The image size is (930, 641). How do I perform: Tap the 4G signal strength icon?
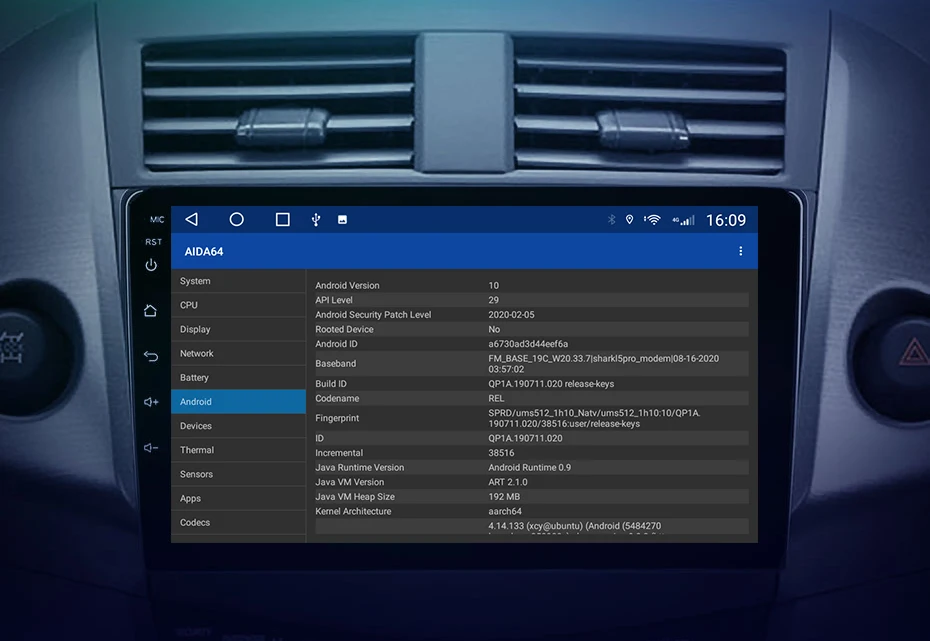tap(683, 221)
